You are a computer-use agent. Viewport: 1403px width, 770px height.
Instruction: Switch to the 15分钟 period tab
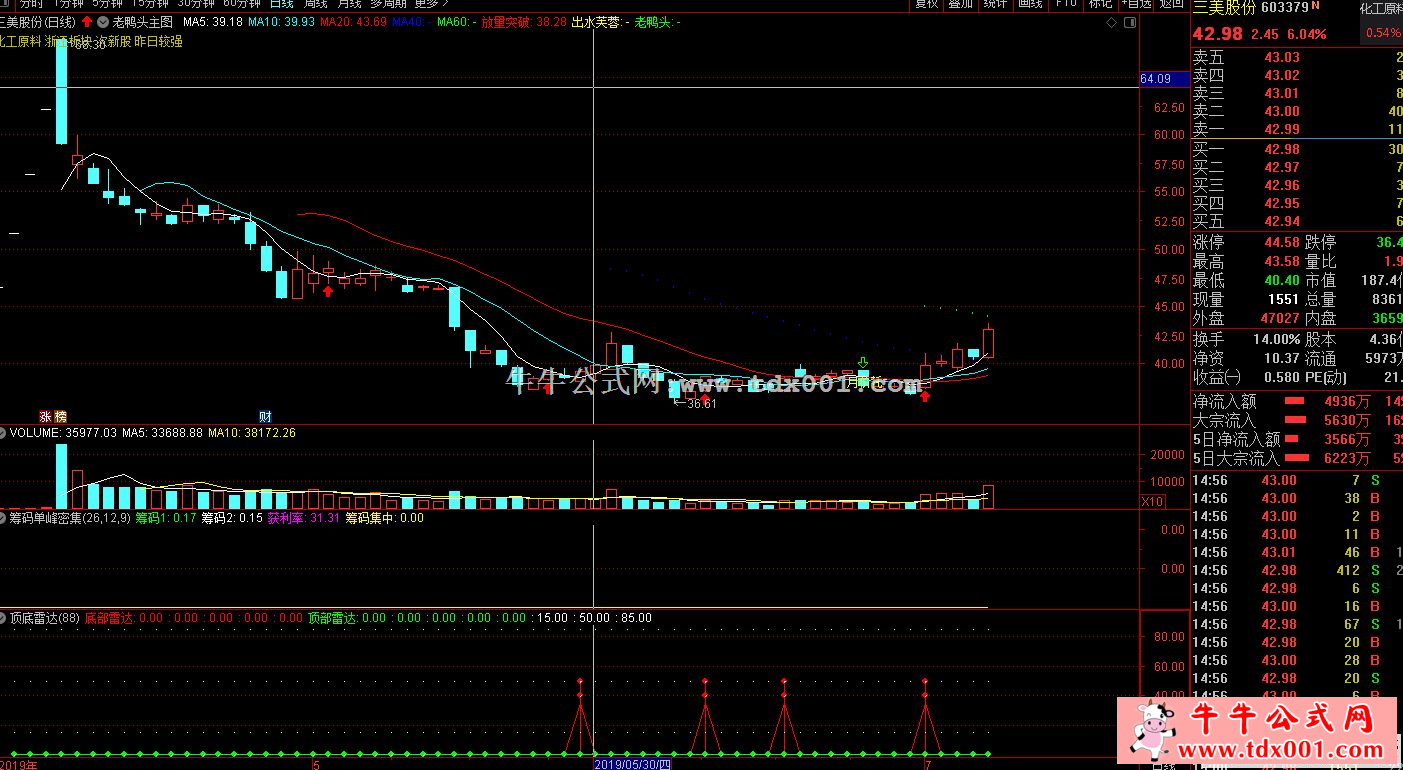(151, 4)
